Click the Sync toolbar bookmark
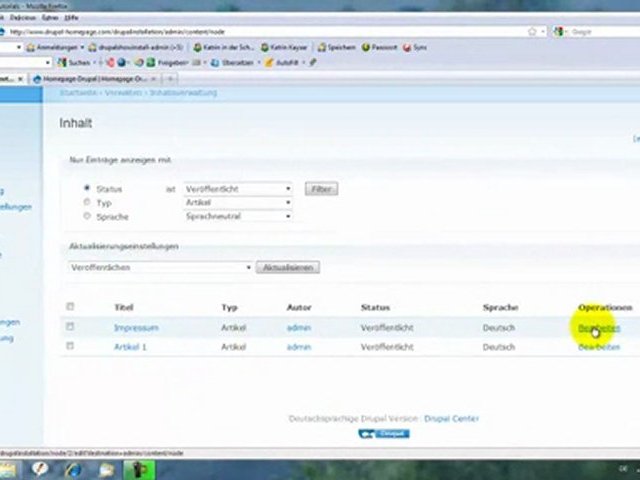Image resolution: width=640 pixels, height=480 pixels. pyautogui.click(x=419, y=47)
